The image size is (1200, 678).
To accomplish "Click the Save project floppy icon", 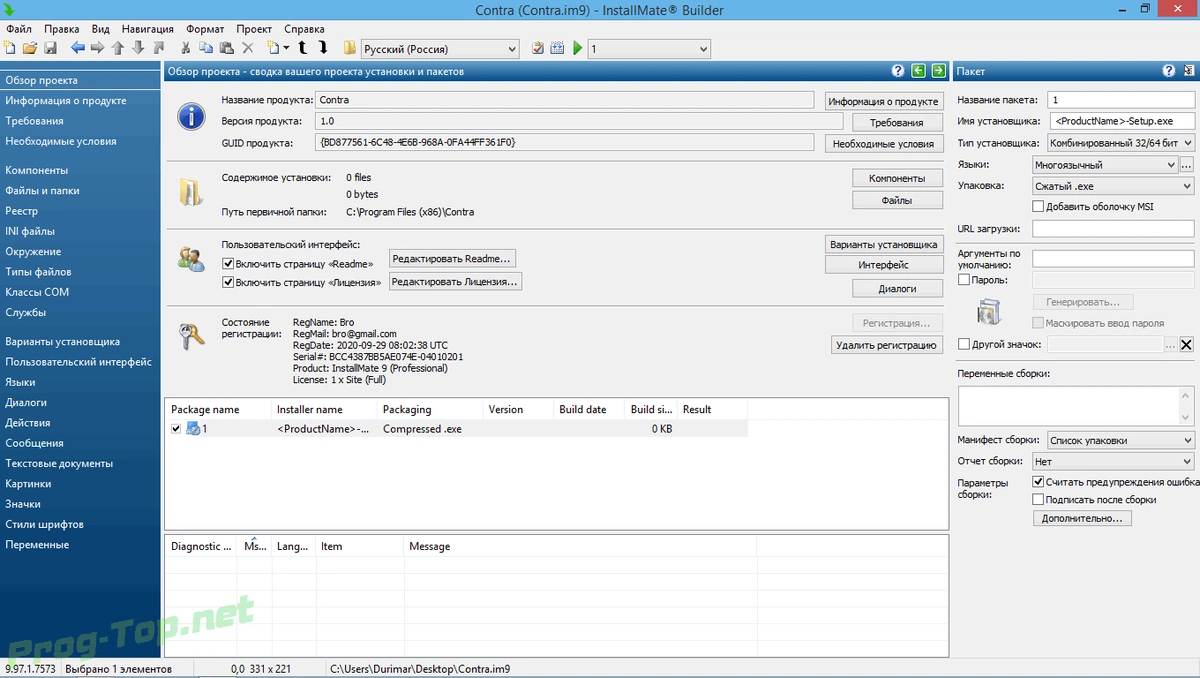I will [x=50, y=48].
